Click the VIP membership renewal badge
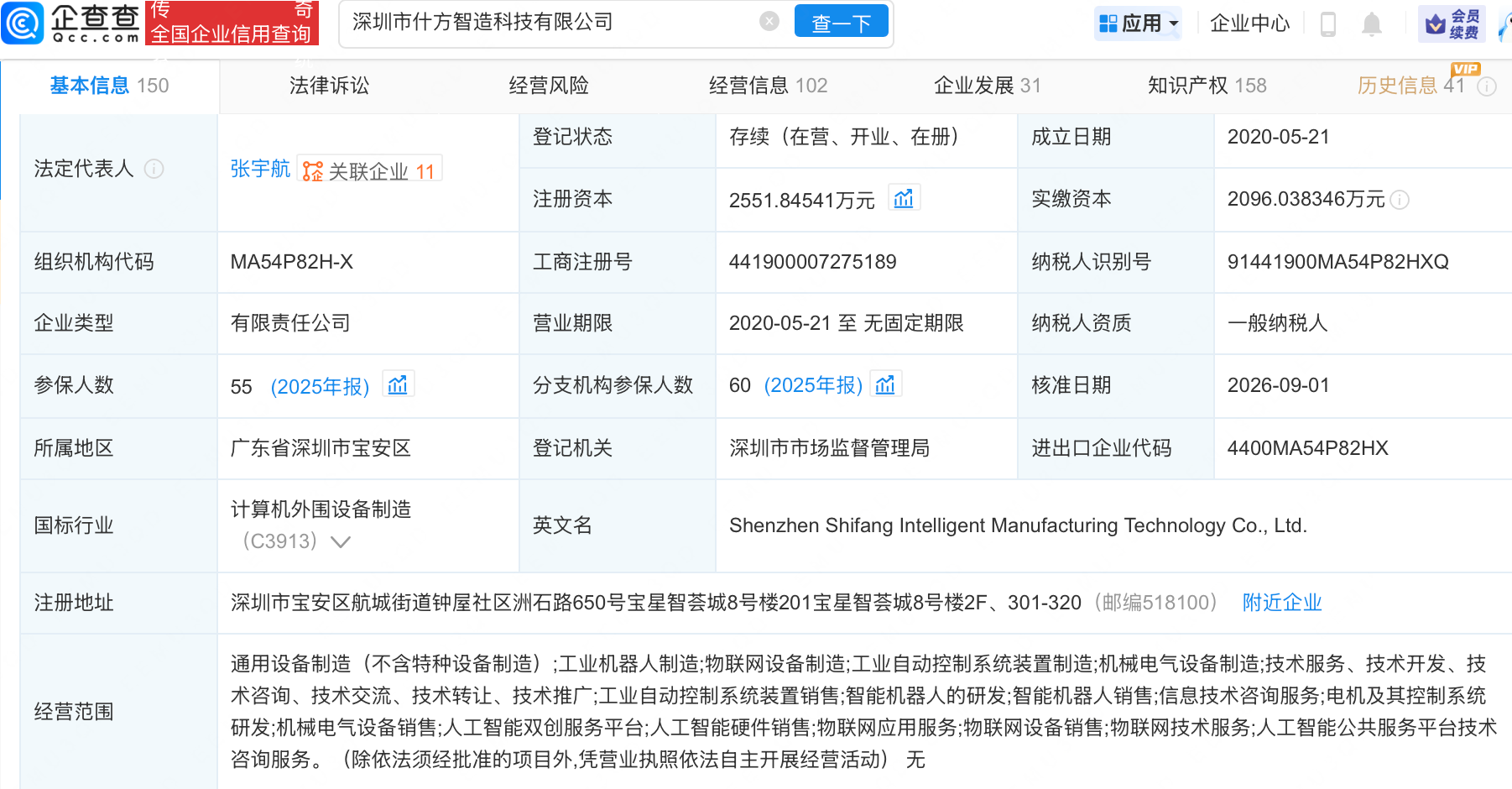Viewport: 1512px width, 789px height. click(1452, 24)
